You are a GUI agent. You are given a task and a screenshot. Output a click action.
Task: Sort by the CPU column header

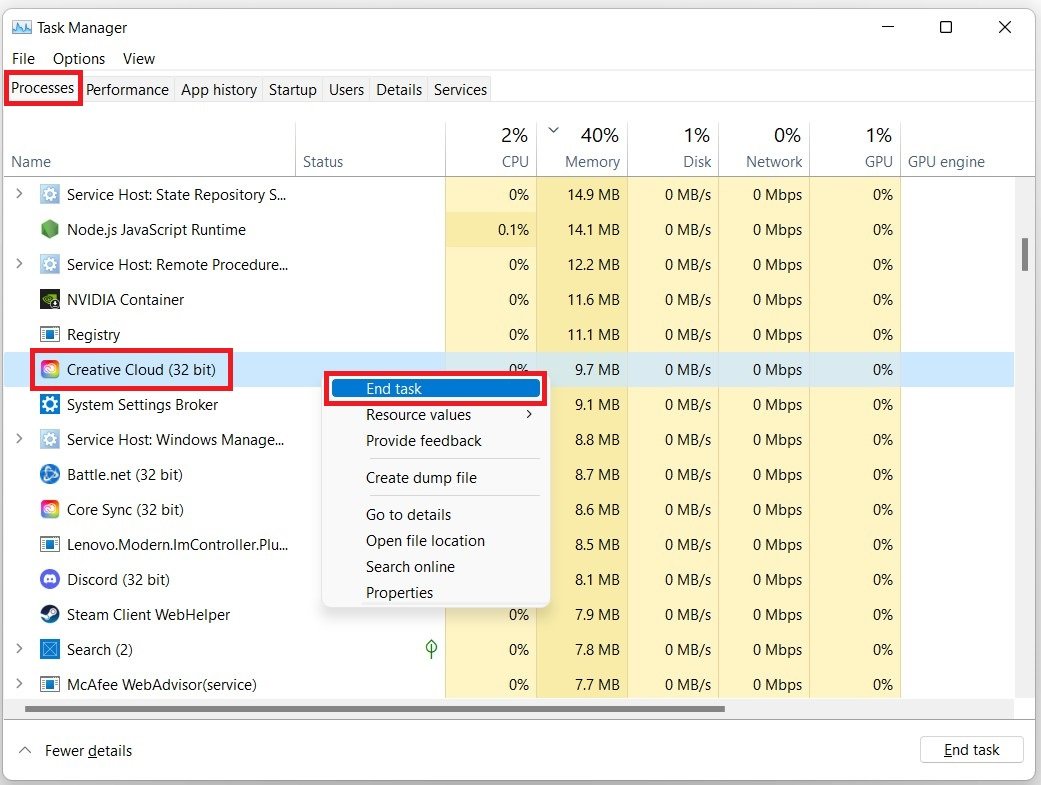click(x=491, y=149)
